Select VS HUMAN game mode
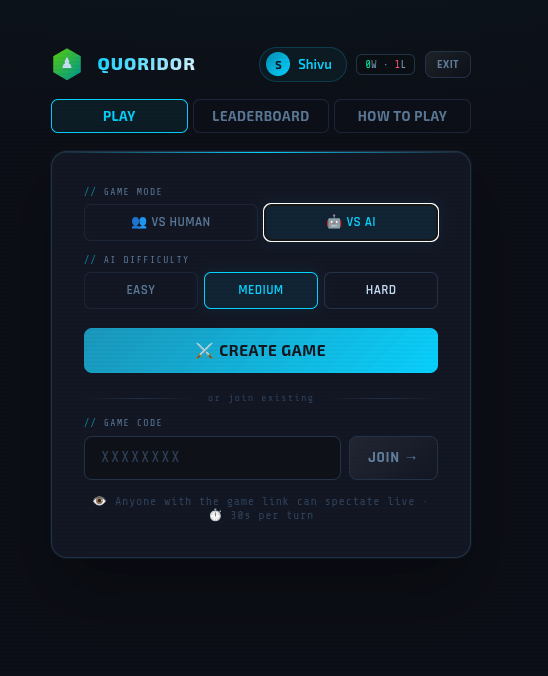The width and height of the screenshot is (548, 676). pos(171,222)
